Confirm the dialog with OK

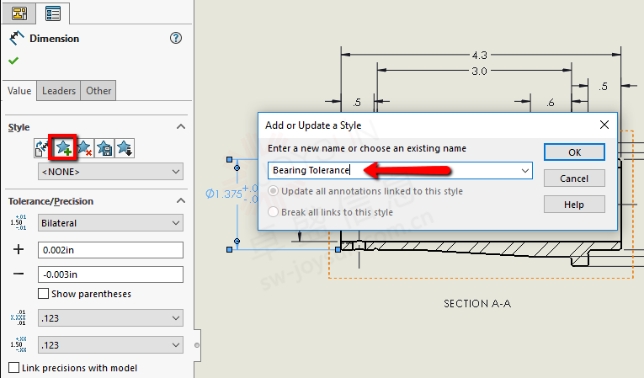click(x=574, y=152)
